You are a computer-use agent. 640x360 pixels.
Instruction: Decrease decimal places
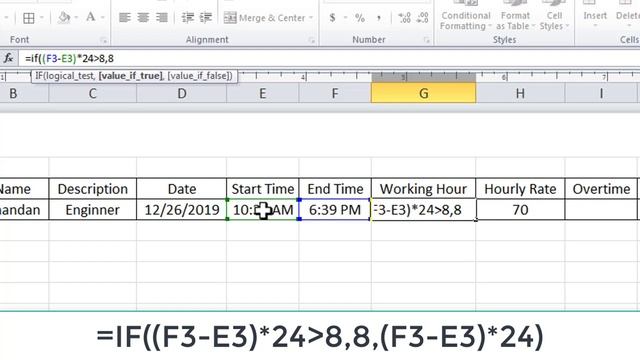[x=422, y=18]
